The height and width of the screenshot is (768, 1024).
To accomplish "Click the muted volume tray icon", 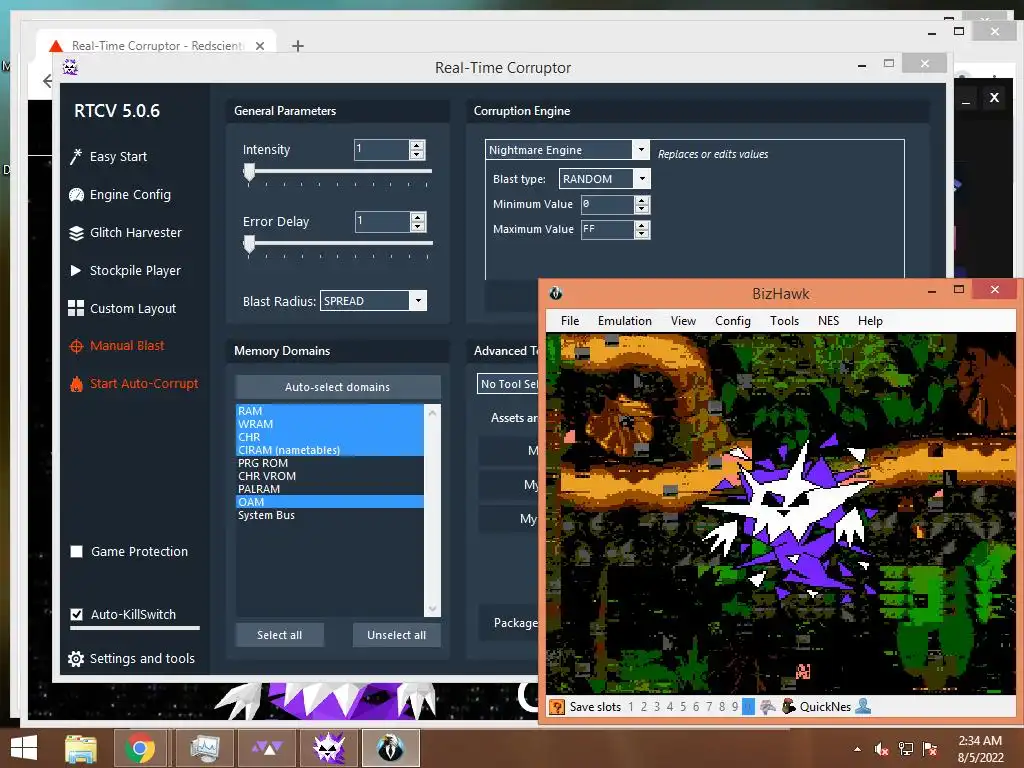I will click(x=882, y=749).
